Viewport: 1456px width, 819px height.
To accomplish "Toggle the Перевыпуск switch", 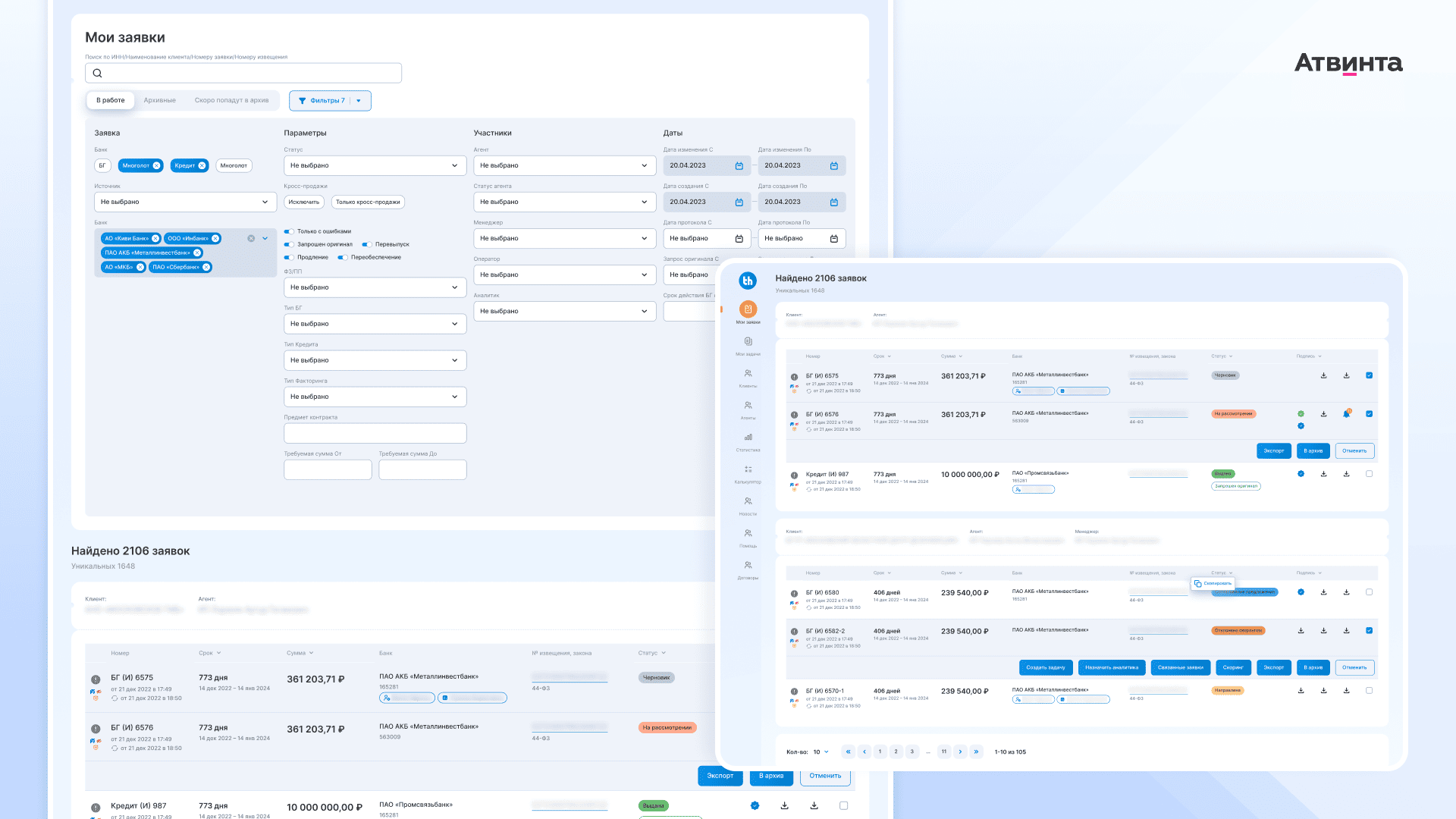I will (x=366, y=244).
